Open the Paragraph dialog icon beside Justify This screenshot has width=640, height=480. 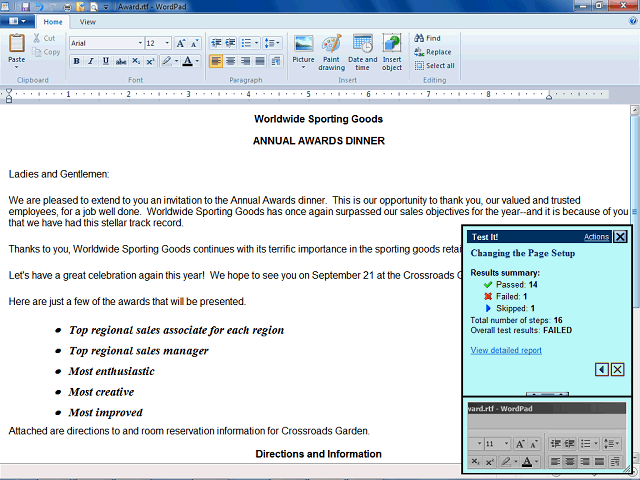pyautogui.click(x=276, y=61)
